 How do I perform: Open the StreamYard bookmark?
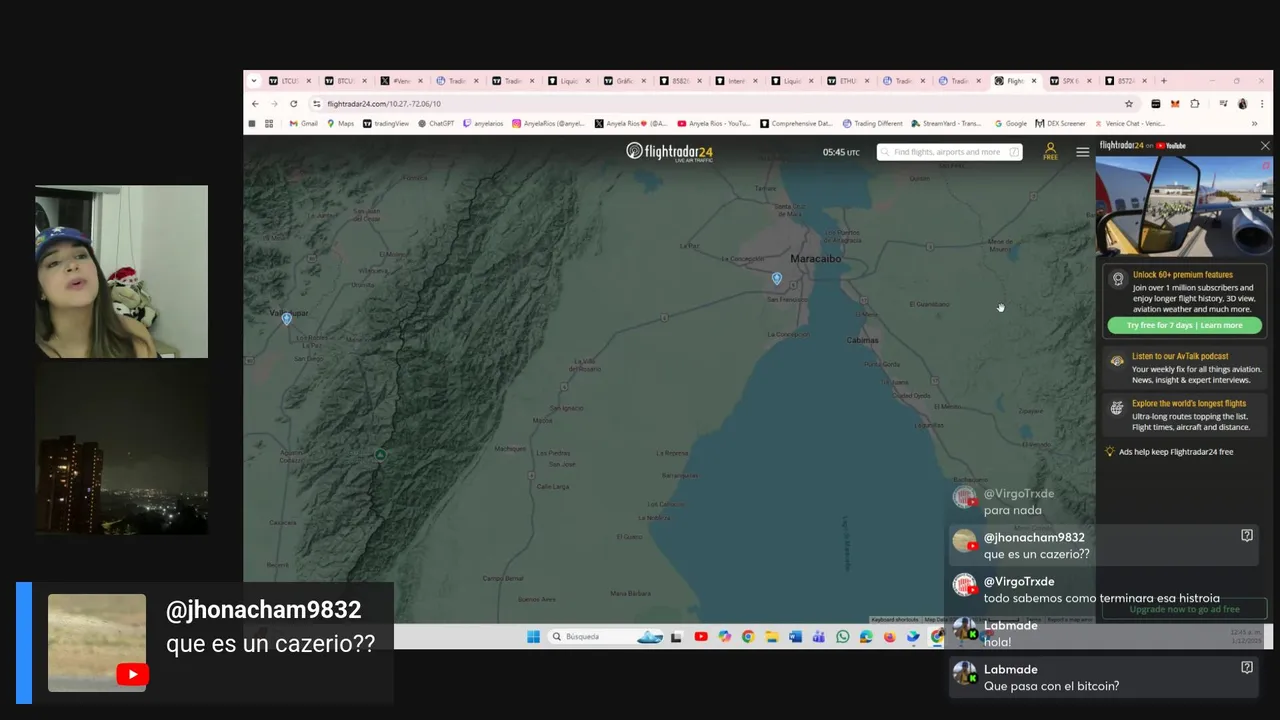tap(946, 124)
